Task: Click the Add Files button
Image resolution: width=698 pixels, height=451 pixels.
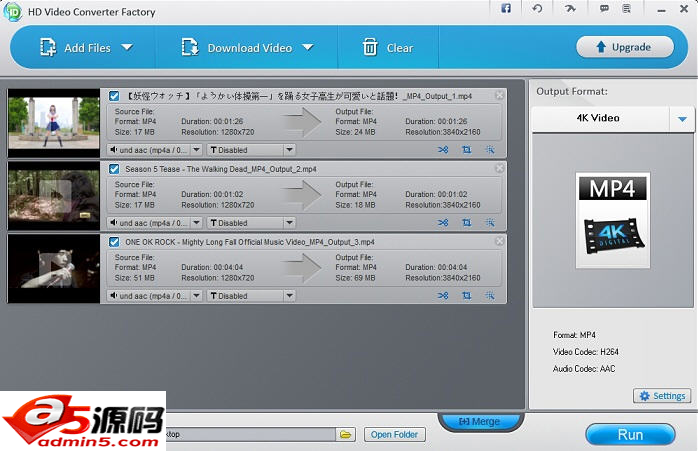Action: pos(75,48)
